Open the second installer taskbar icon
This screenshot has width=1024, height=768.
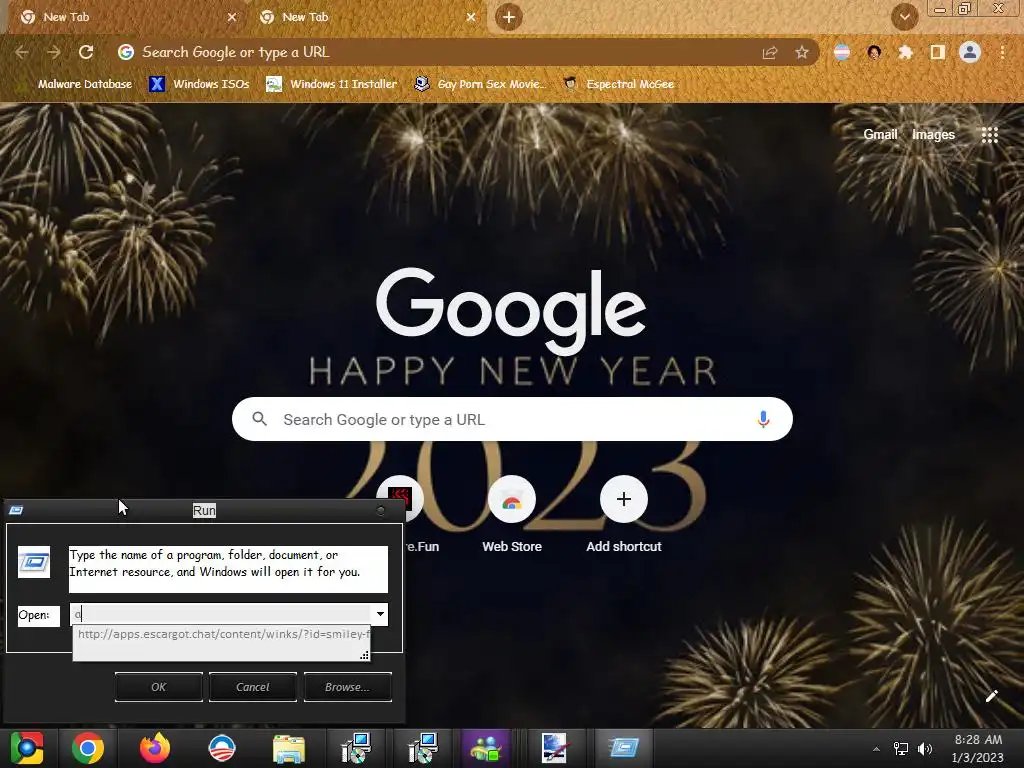click(x=423, y=748)
